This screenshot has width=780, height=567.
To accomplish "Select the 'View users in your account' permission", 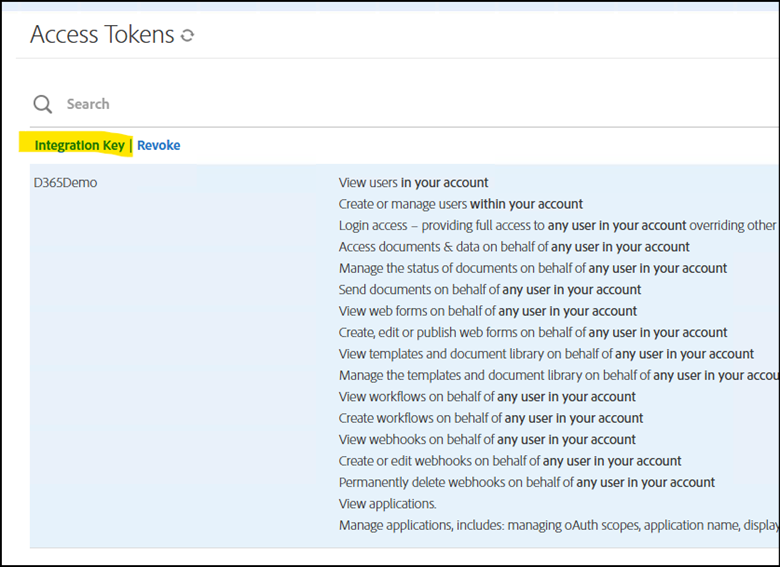I will coord(413,183).
